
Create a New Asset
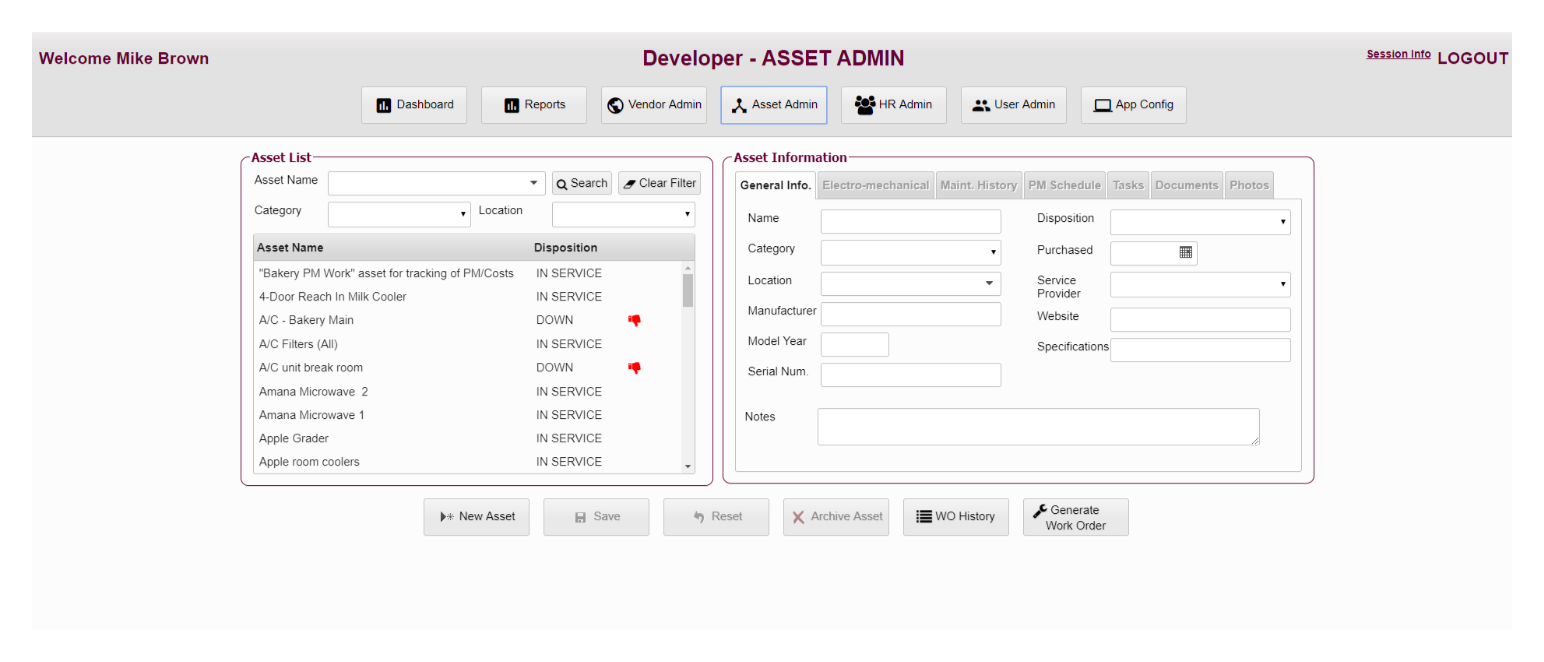click(x=476, y=517)
